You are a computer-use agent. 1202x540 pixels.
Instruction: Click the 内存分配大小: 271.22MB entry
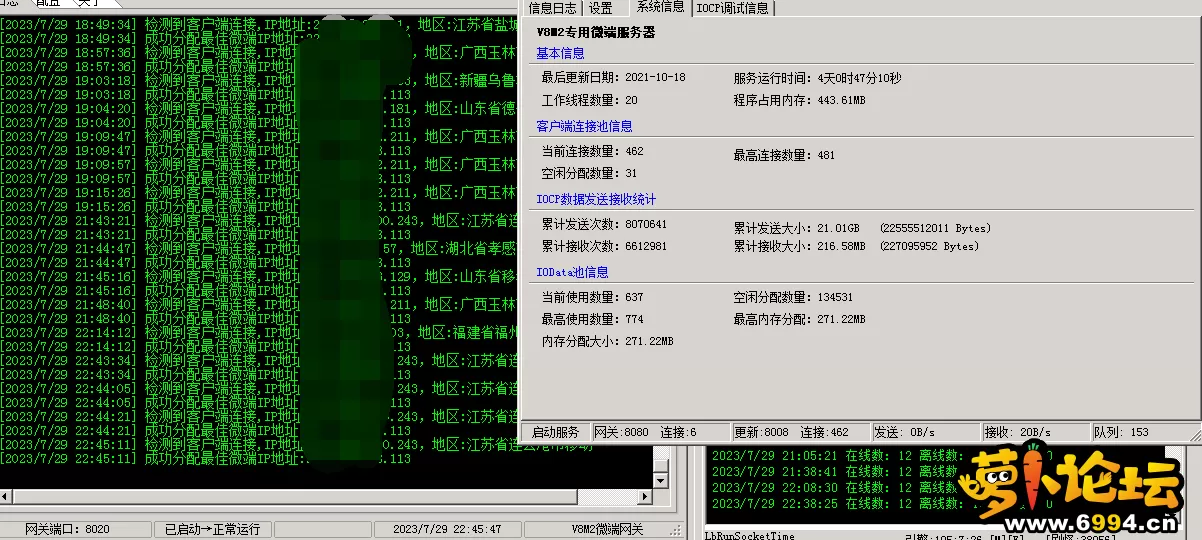pos(607,341)
